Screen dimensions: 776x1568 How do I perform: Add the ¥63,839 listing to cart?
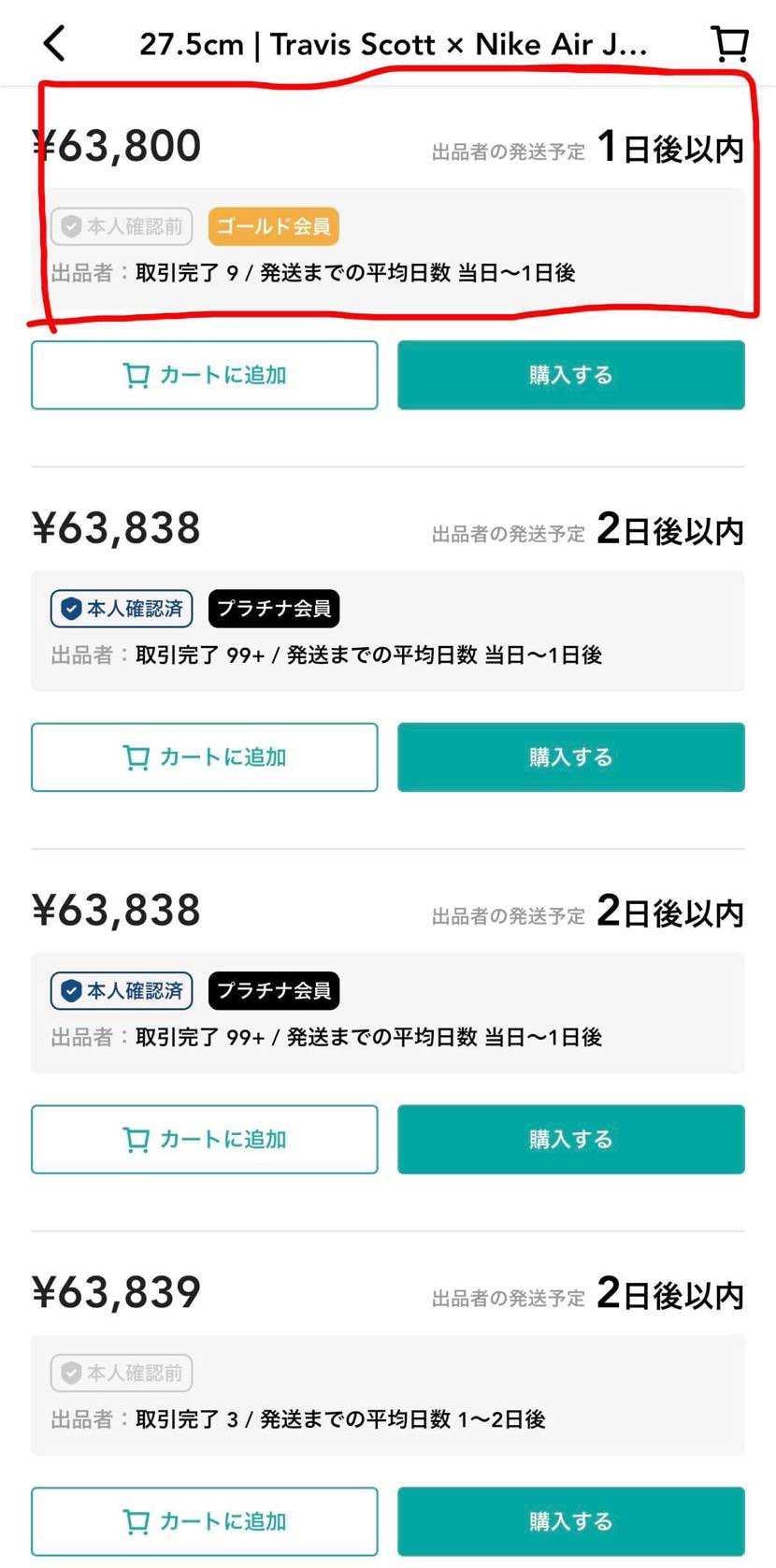click(x=205, y=1521)
